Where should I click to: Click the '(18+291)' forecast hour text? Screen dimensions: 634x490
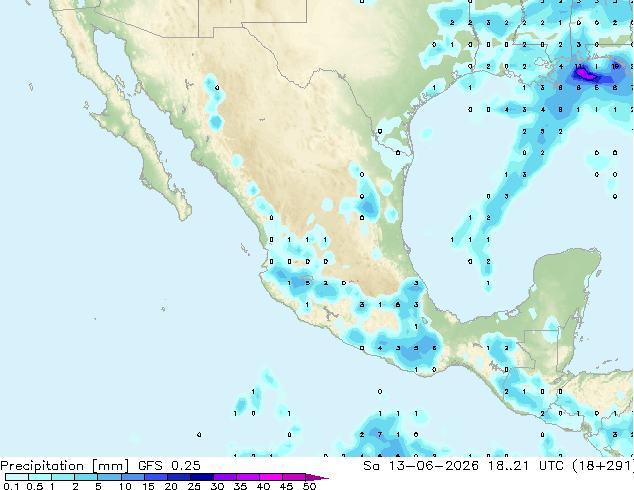point(603,466)
